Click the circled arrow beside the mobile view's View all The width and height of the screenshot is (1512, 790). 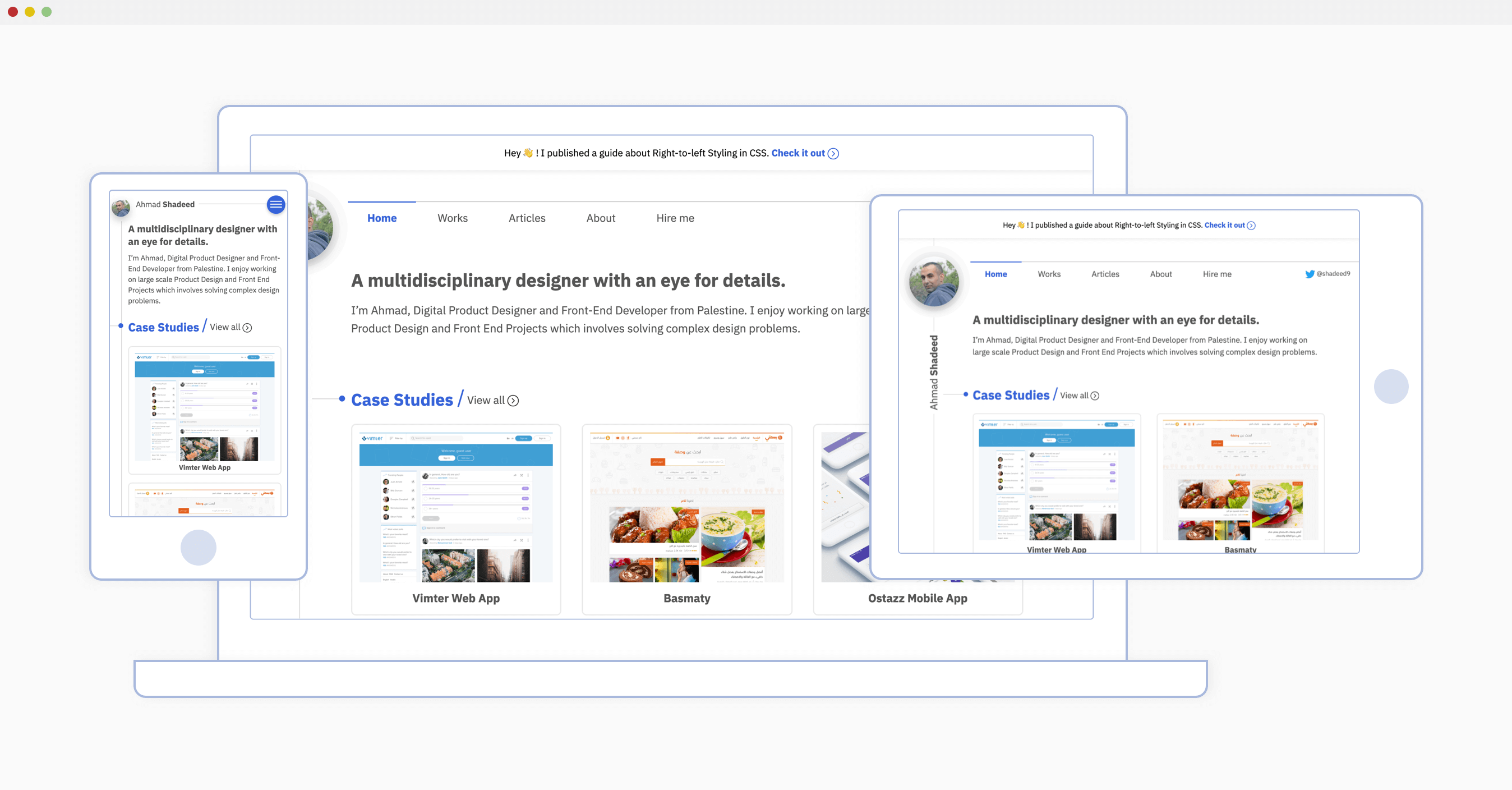(x=248, y=328)
